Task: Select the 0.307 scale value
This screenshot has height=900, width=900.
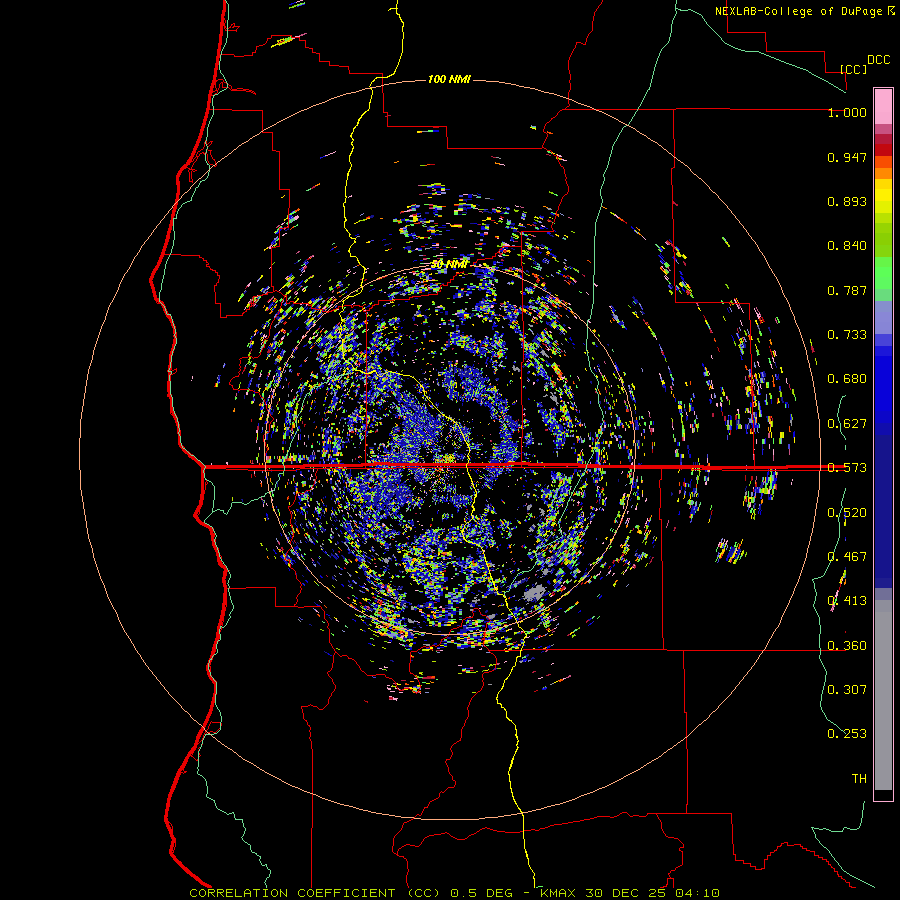Action: pos(847,690)
